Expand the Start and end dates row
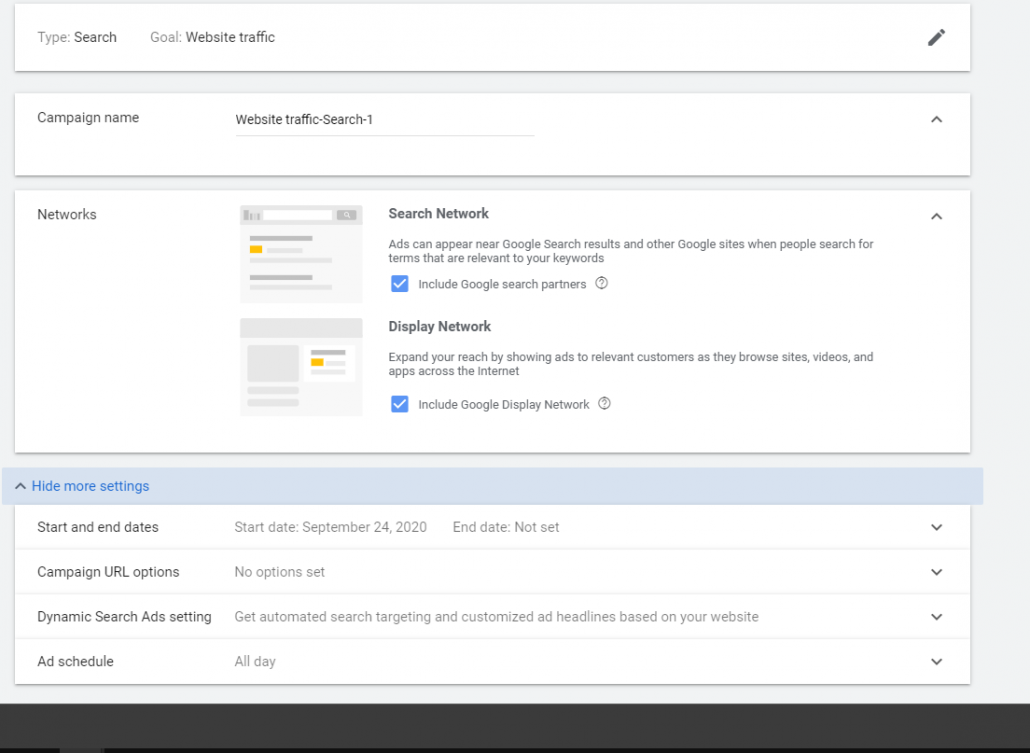 (936, 527)
